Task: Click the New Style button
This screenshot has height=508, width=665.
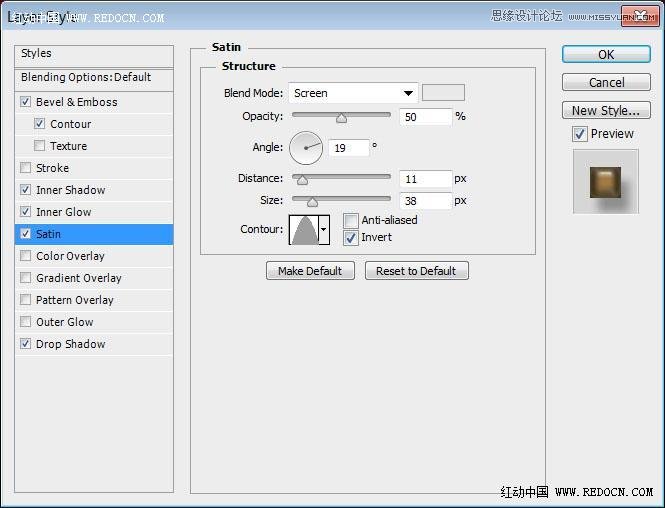Action: 606,111
